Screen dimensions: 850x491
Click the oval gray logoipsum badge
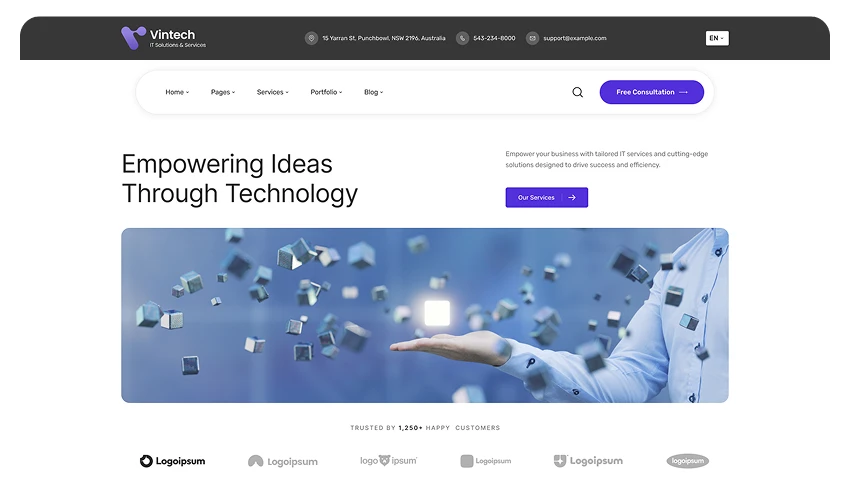(x=687, y=461)
